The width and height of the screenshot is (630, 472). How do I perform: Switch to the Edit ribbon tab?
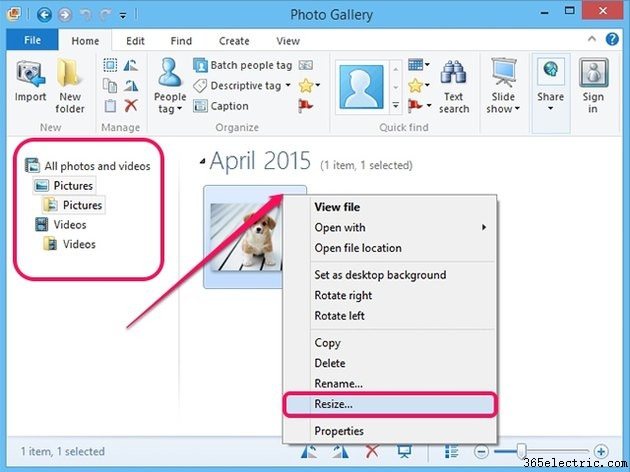point(135,41)
